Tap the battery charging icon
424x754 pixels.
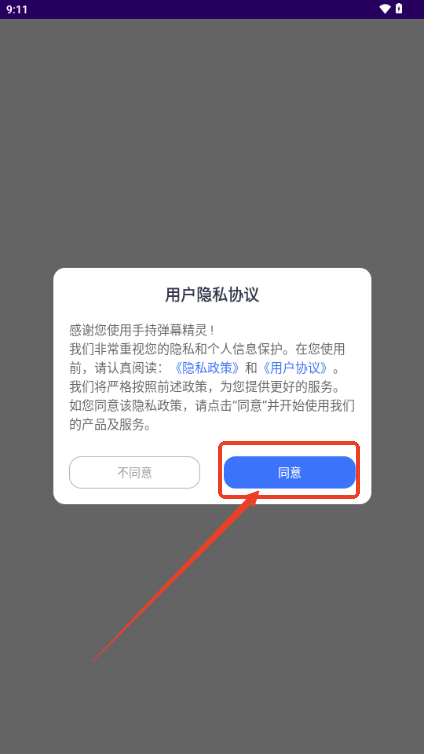pos(399,9)
